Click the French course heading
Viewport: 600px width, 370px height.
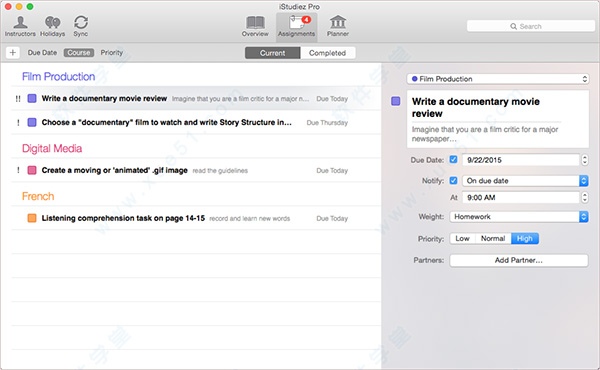point(38,196)
